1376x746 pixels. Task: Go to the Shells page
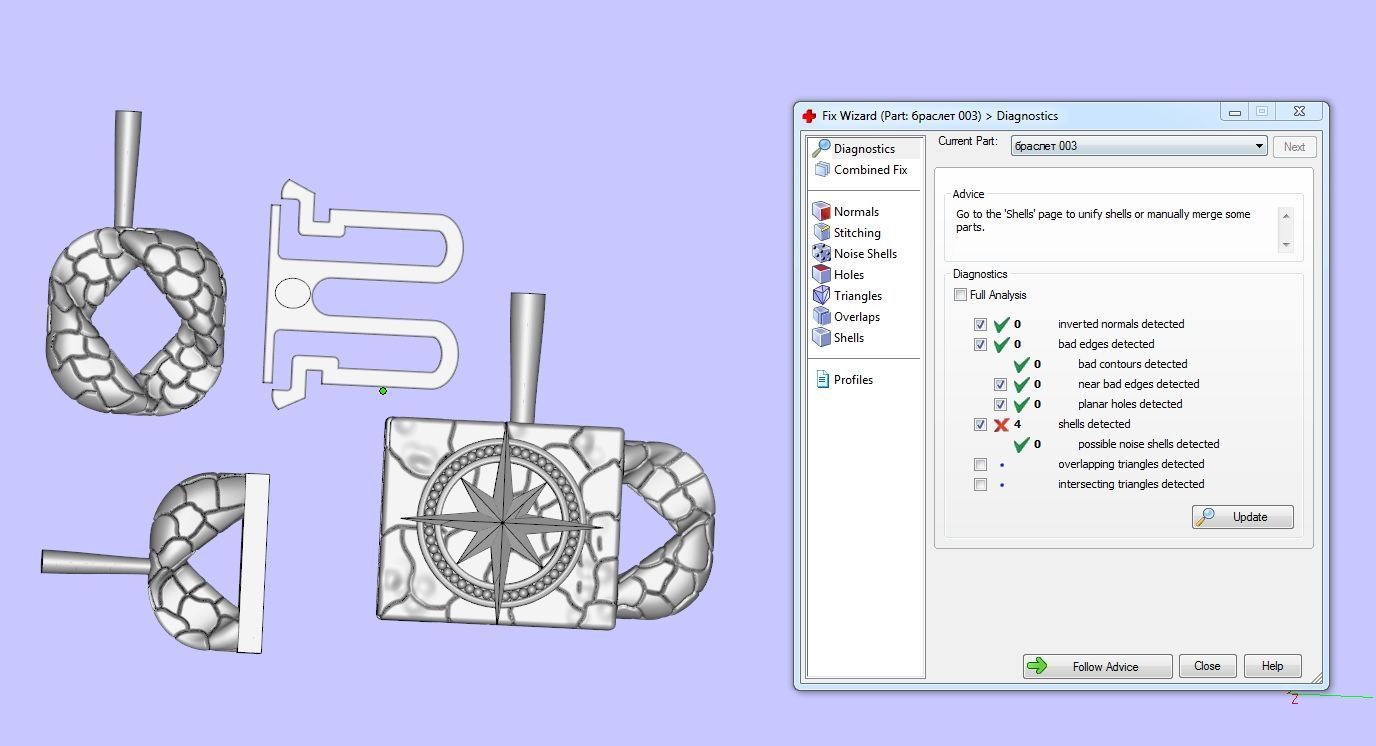pyautogui.click(x=848, y=338)
